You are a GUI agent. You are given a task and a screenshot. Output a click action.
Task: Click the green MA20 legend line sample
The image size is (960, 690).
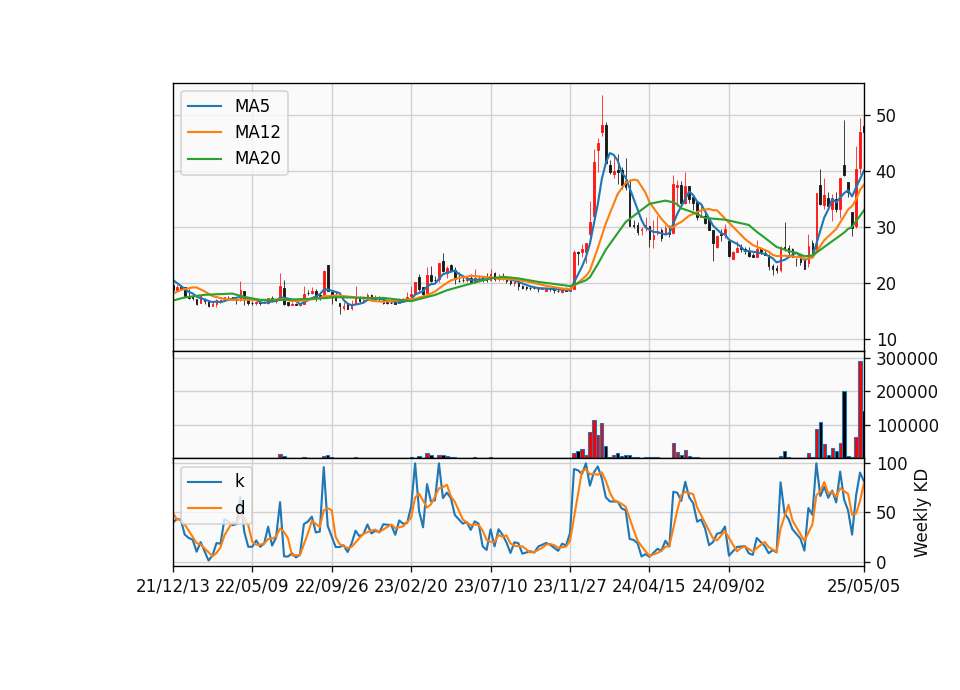[204, 159]
